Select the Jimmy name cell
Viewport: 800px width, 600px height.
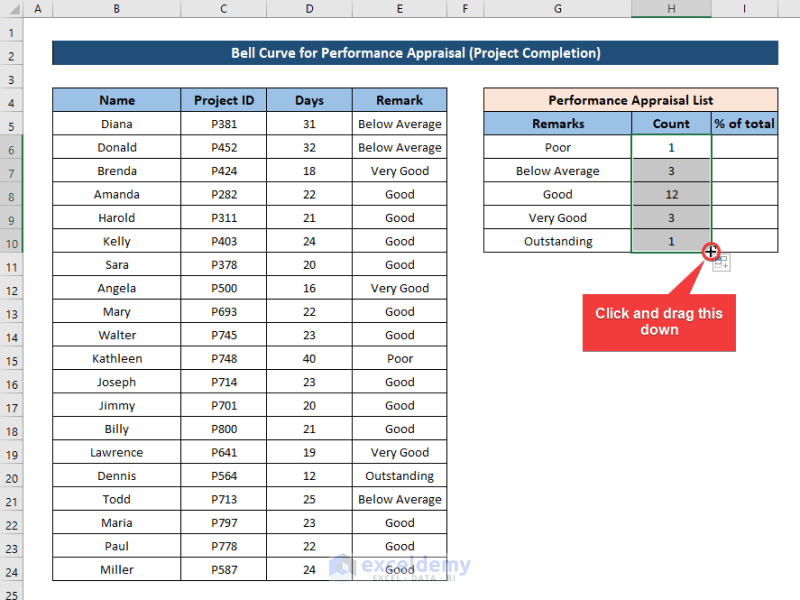pyautogui.click(x=116, y=406)
